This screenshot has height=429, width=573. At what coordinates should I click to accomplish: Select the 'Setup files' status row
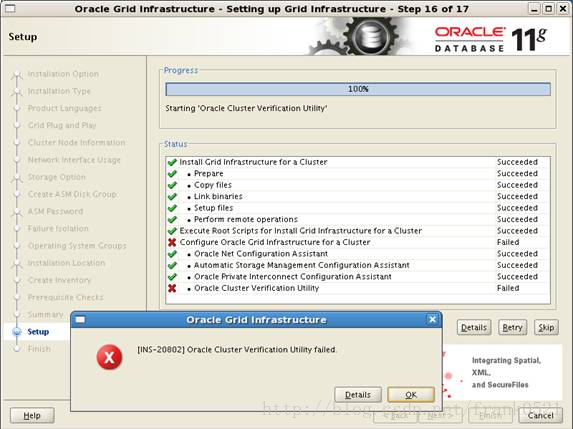(x=358, y=208)
